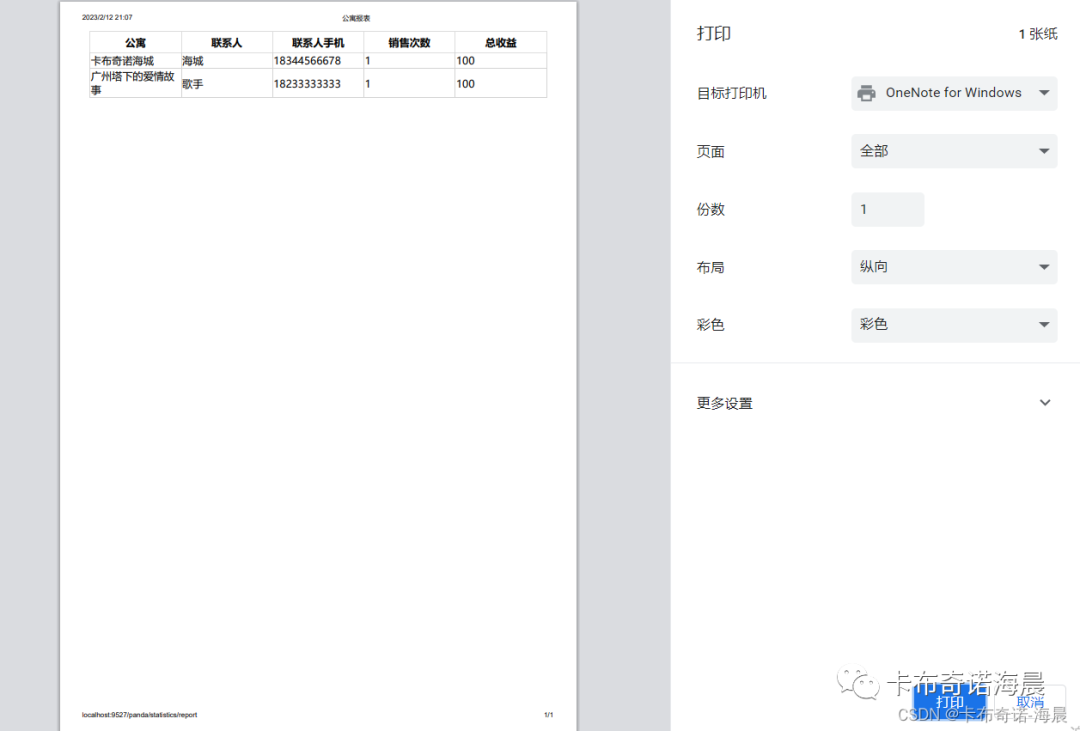Click the blue 打印 button

coord(949,702)
